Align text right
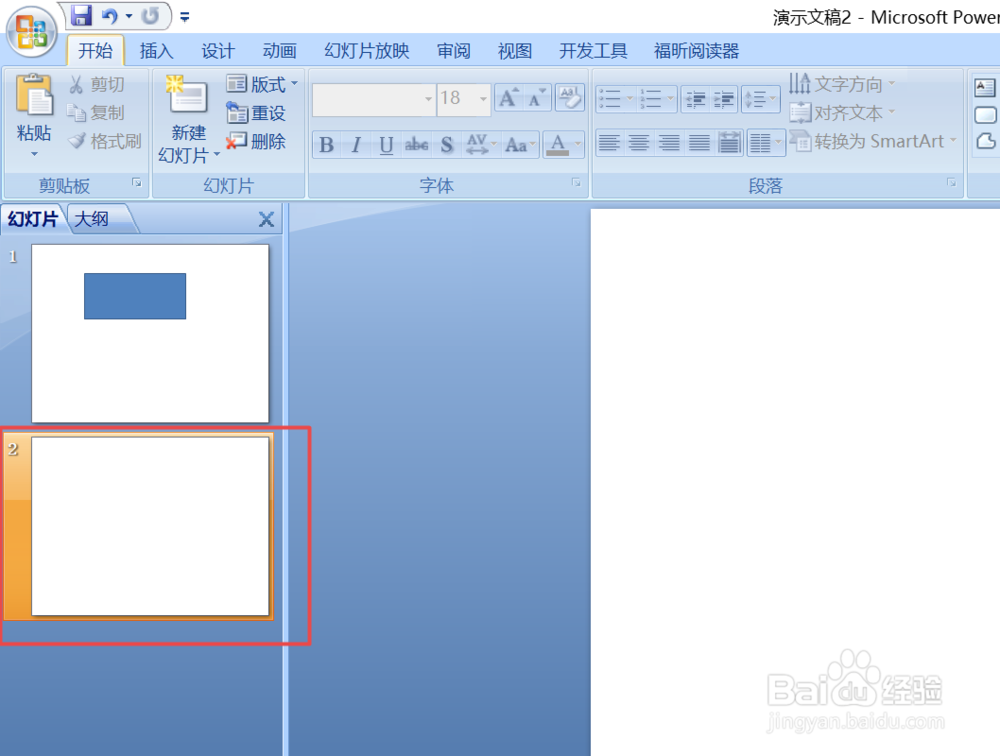This screenshot has height=756, width=1000. point(669,142)
